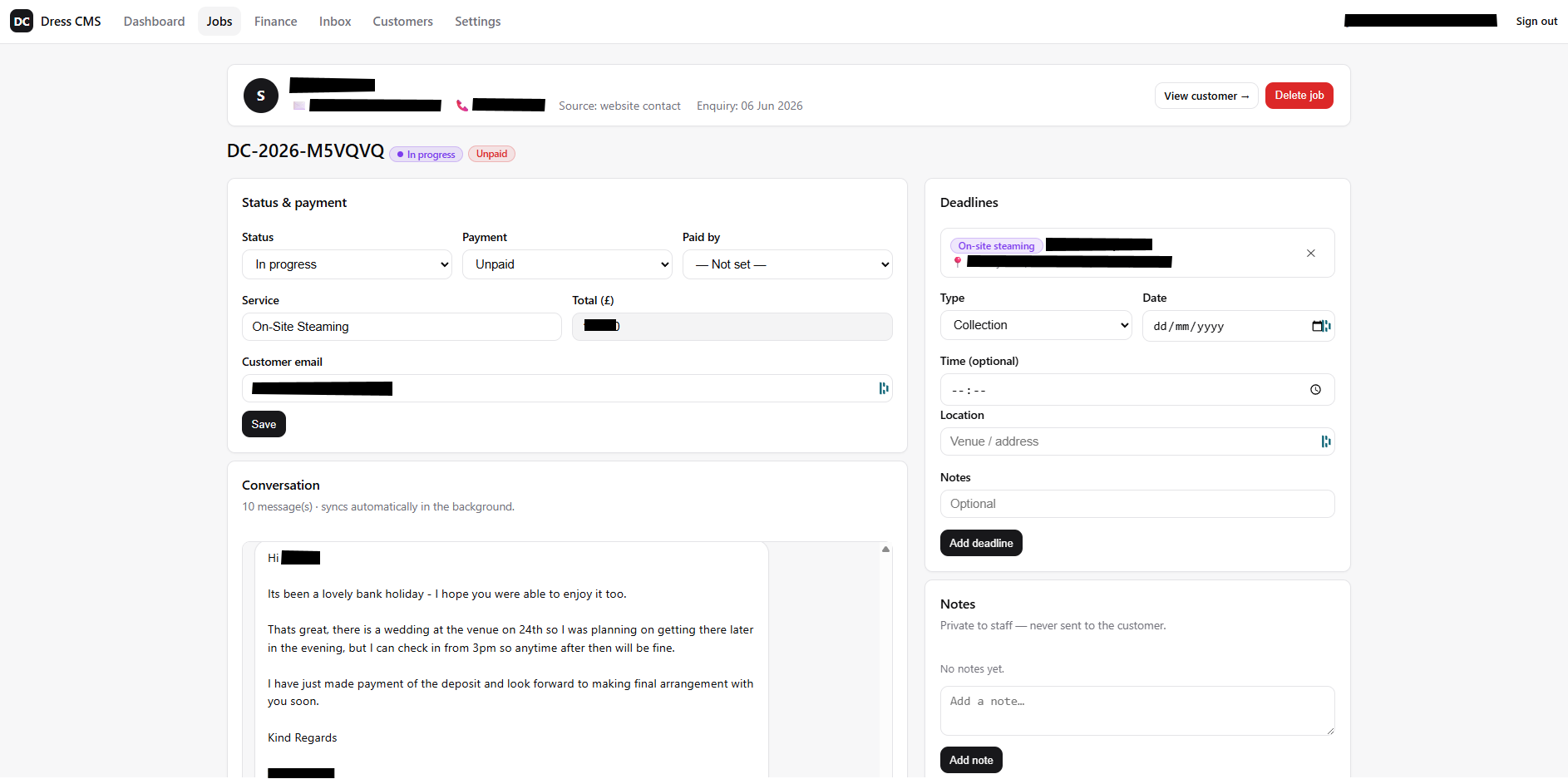Click the conversation scrollbar up arrow

click(x=885, y=549)
